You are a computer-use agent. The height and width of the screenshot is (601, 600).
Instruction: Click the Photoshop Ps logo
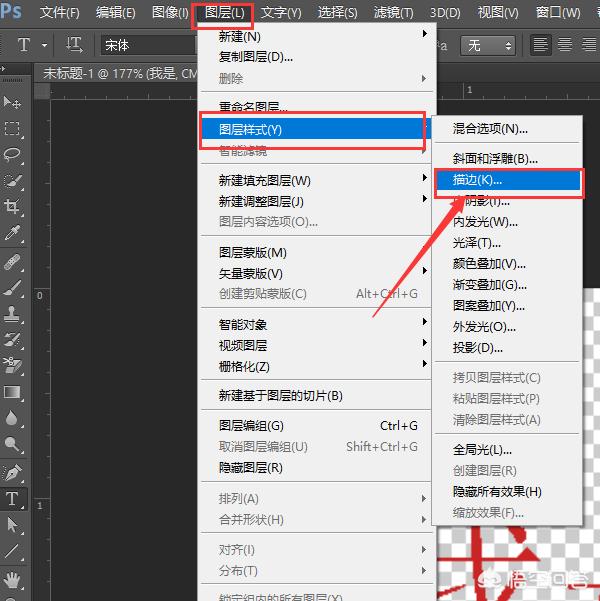12,11
